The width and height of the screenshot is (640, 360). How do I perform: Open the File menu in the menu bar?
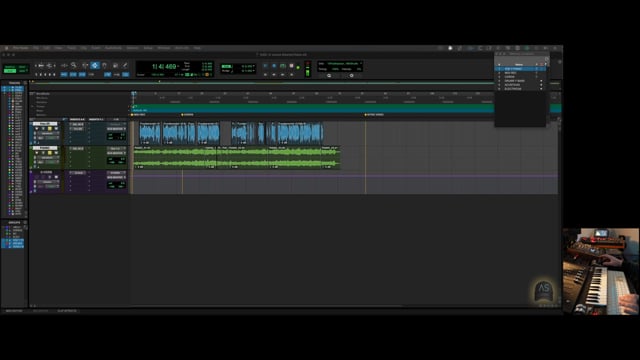tap(36, 48)
